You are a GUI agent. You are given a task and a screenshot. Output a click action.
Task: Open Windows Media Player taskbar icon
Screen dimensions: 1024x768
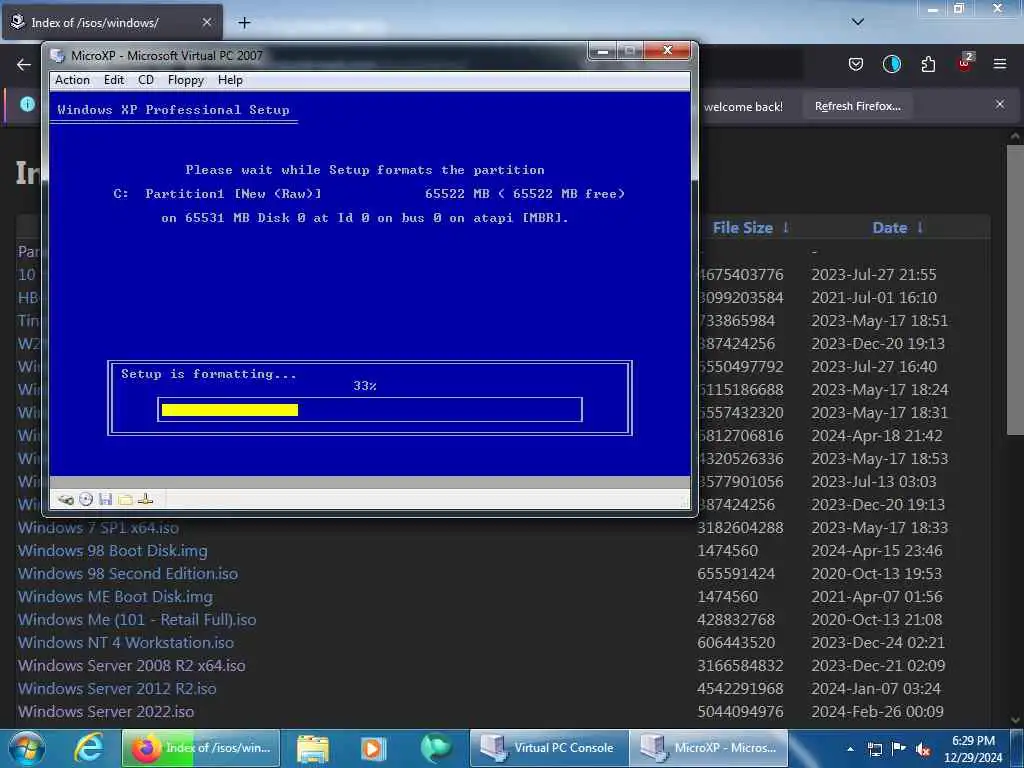coord(374,748)
